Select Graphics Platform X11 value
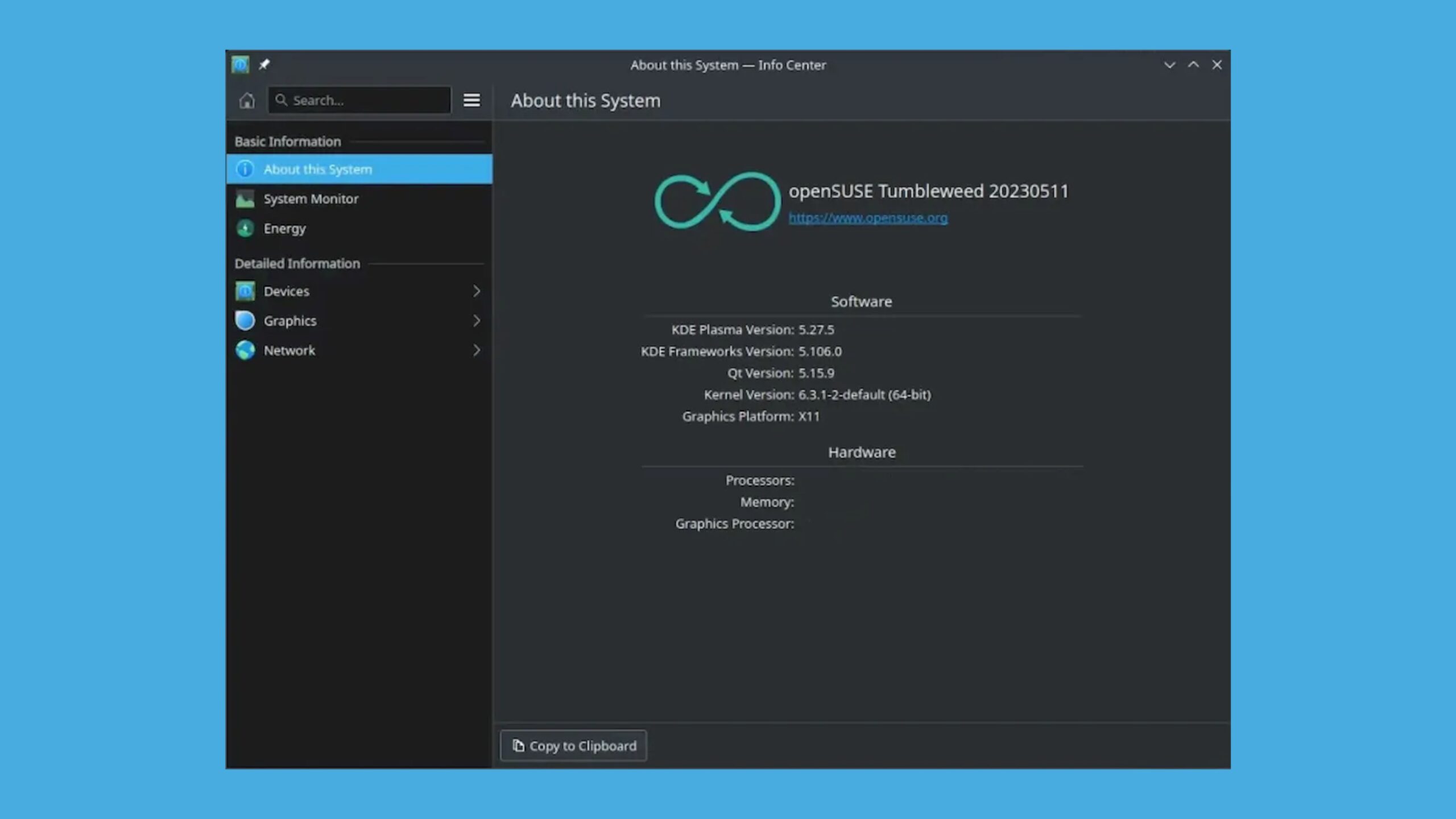 click(x=809, y=416)
